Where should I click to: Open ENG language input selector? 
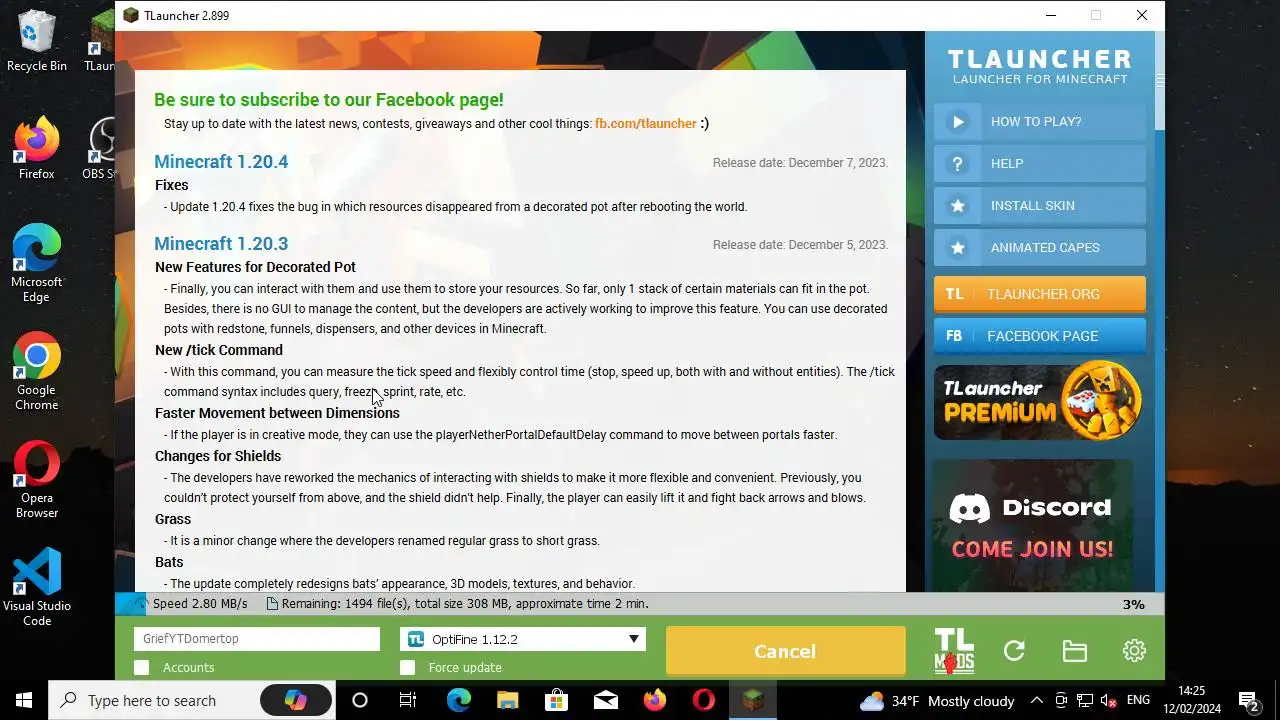click(x=1138, y=700)
